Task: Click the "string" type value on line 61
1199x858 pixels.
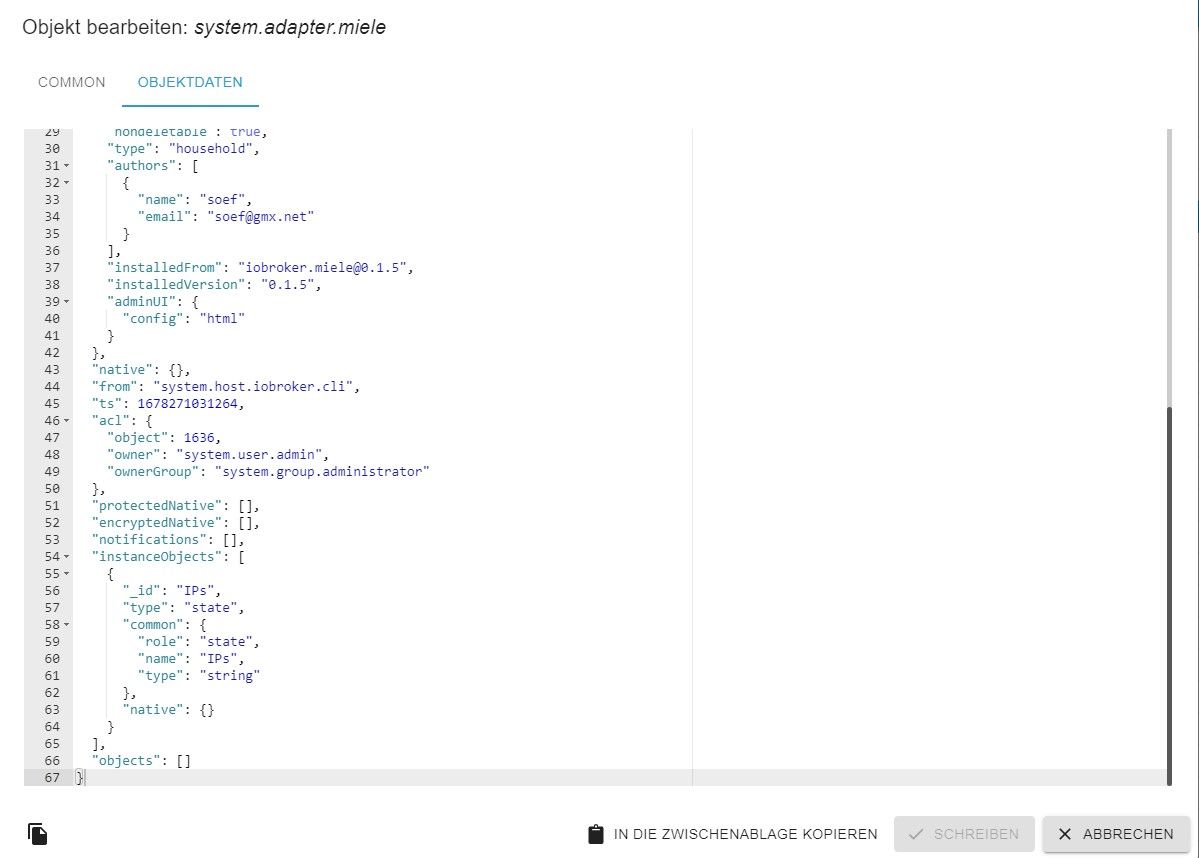Action: [229, 675]
